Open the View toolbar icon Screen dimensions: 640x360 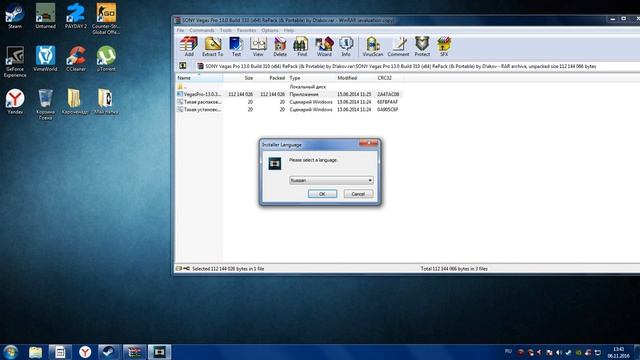click(258, 46)
